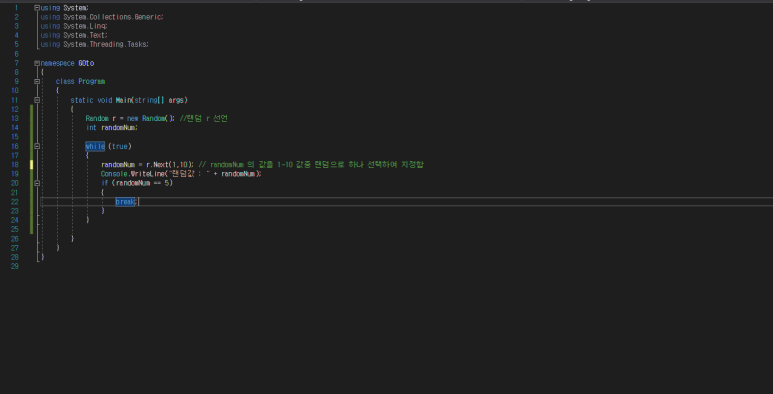Collapse the class Program block
Screen dimensions: 773x394
coord(37,81)
